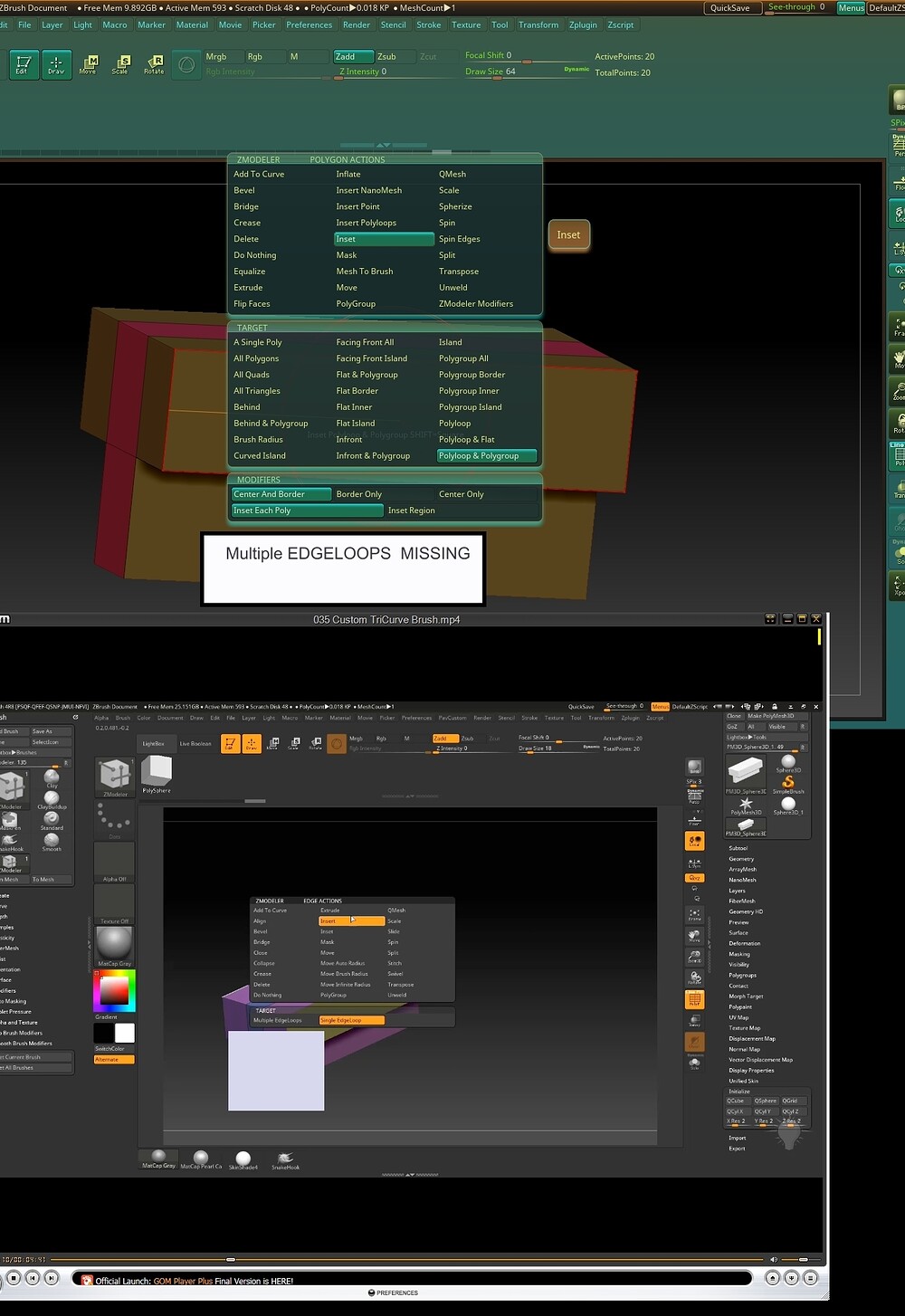
Task: Pick SnakeHook brush in video bottom shelf
Action: 285,1160
